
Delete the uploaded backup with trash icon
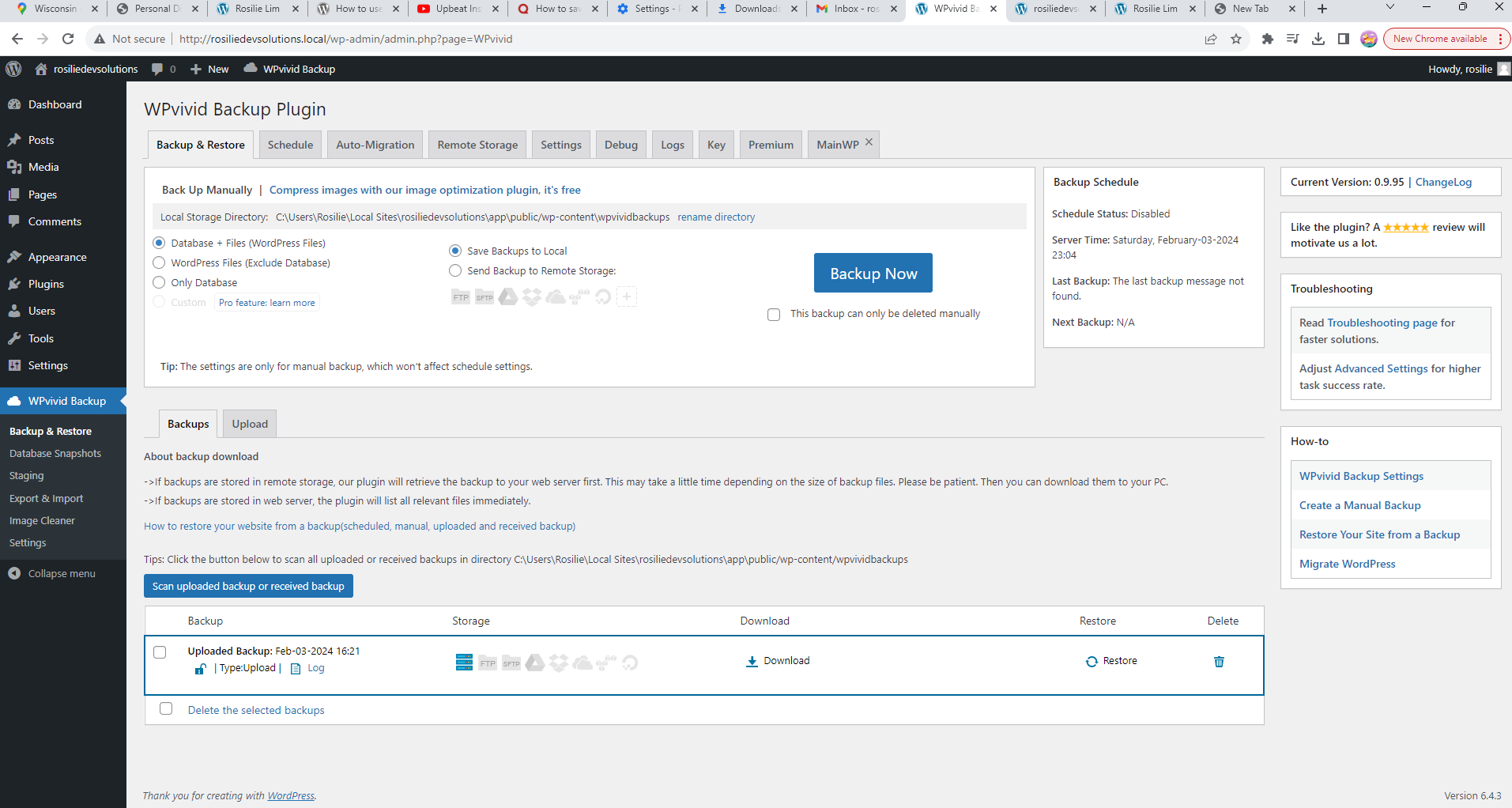(x=1219, y=662)
